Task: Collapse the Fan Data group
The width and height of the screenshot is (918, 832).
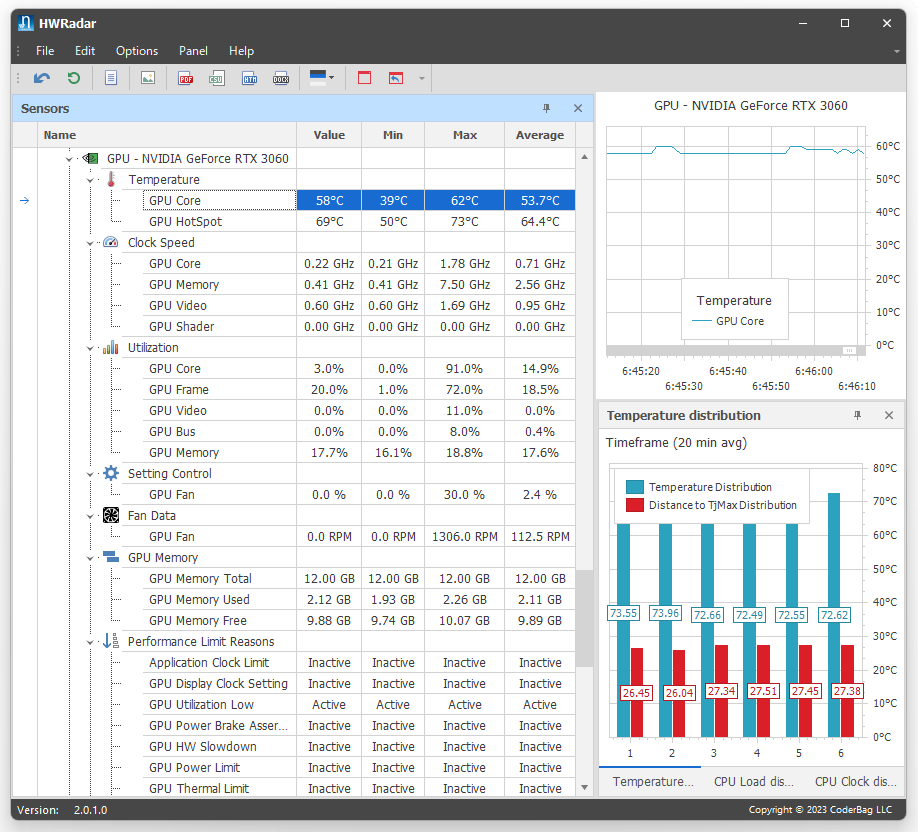Action: (x=90, y=516)
